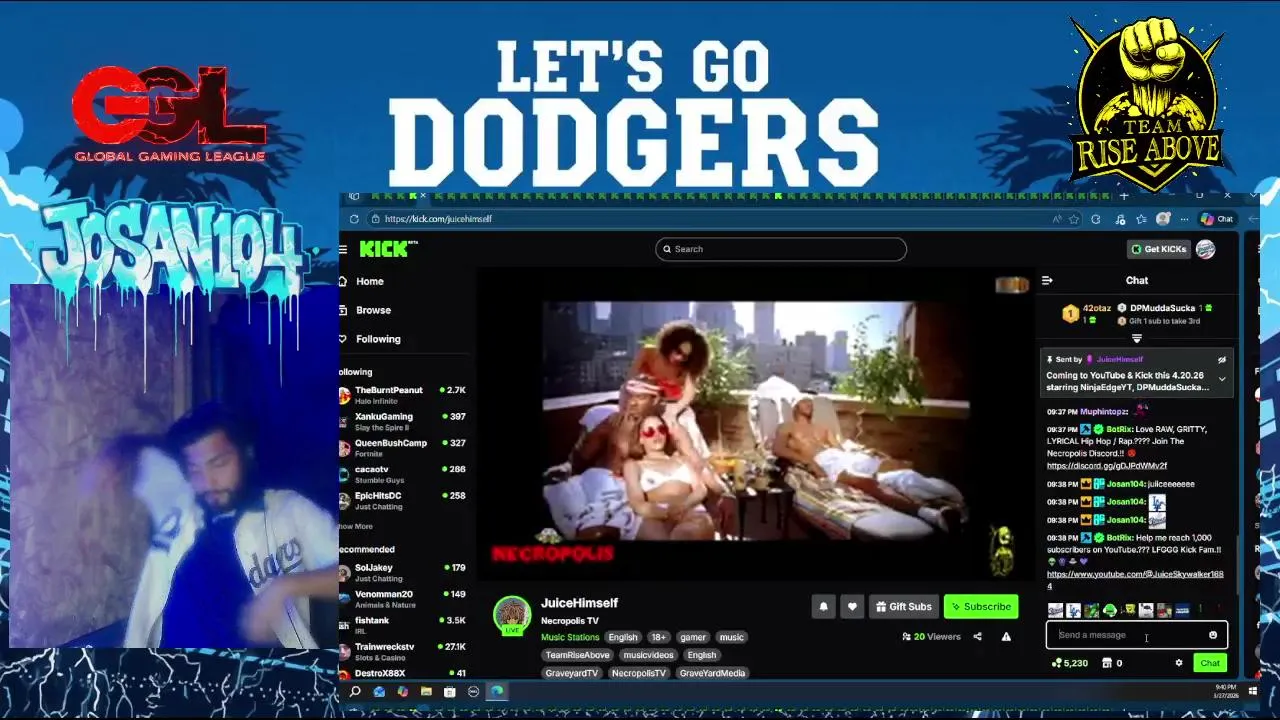Open the Copilot Chat button in browser

pyautogui.click(x=1218, y=219)
